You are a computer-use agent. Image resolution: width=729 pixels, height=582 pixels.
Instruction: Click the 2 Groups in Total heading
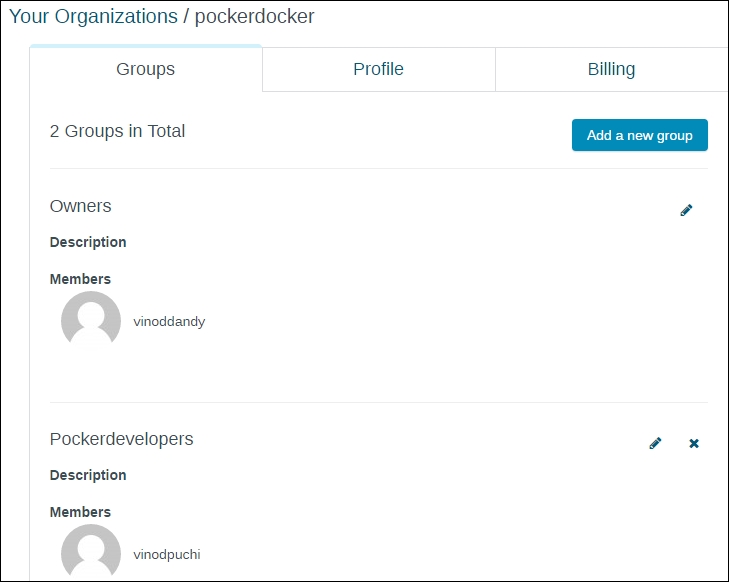click(118, 131)
